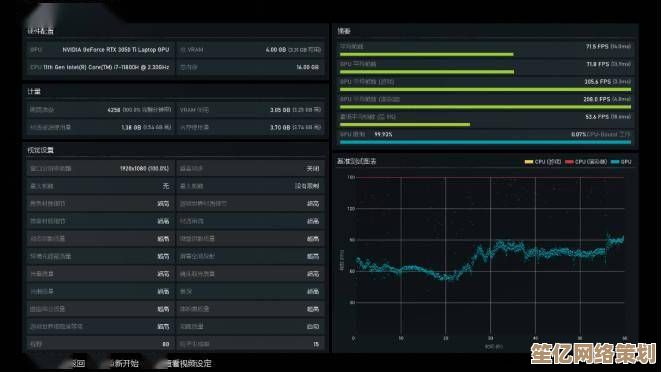This screenshot has height=372, width=662.
Task: Click the teal GPU legend swatch
Action: tap(615, 162)
